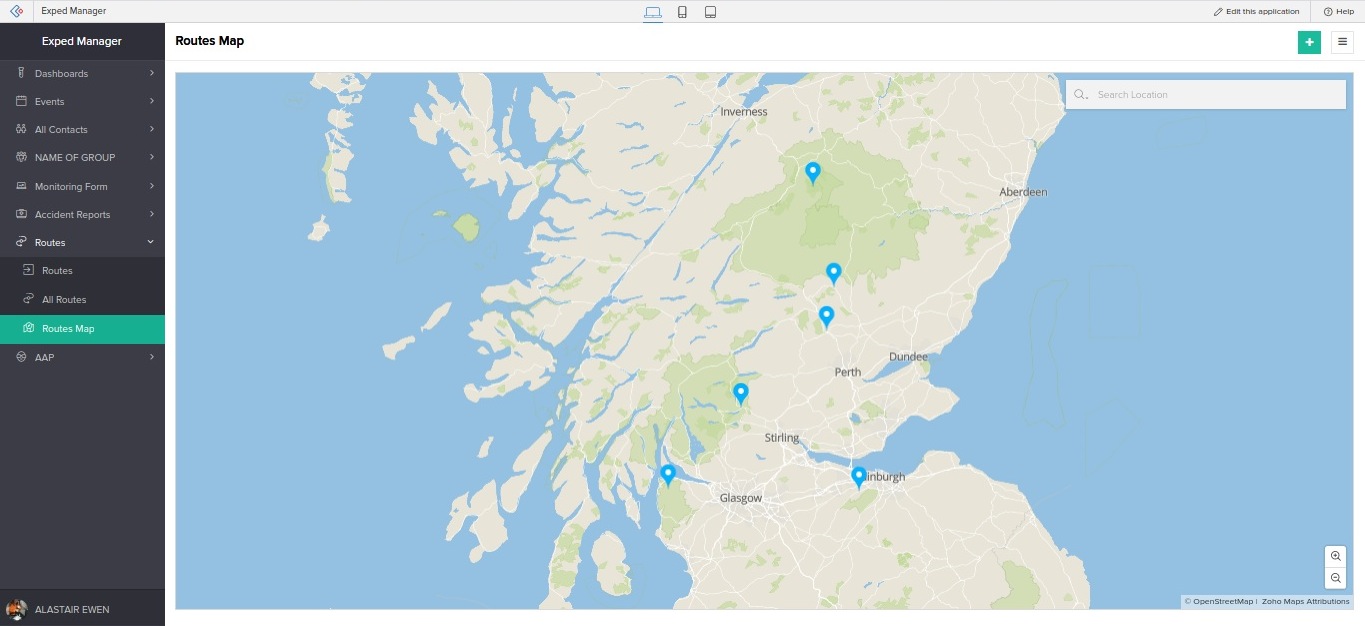Click Edit this application
1365x626 pixels.
1256,12
